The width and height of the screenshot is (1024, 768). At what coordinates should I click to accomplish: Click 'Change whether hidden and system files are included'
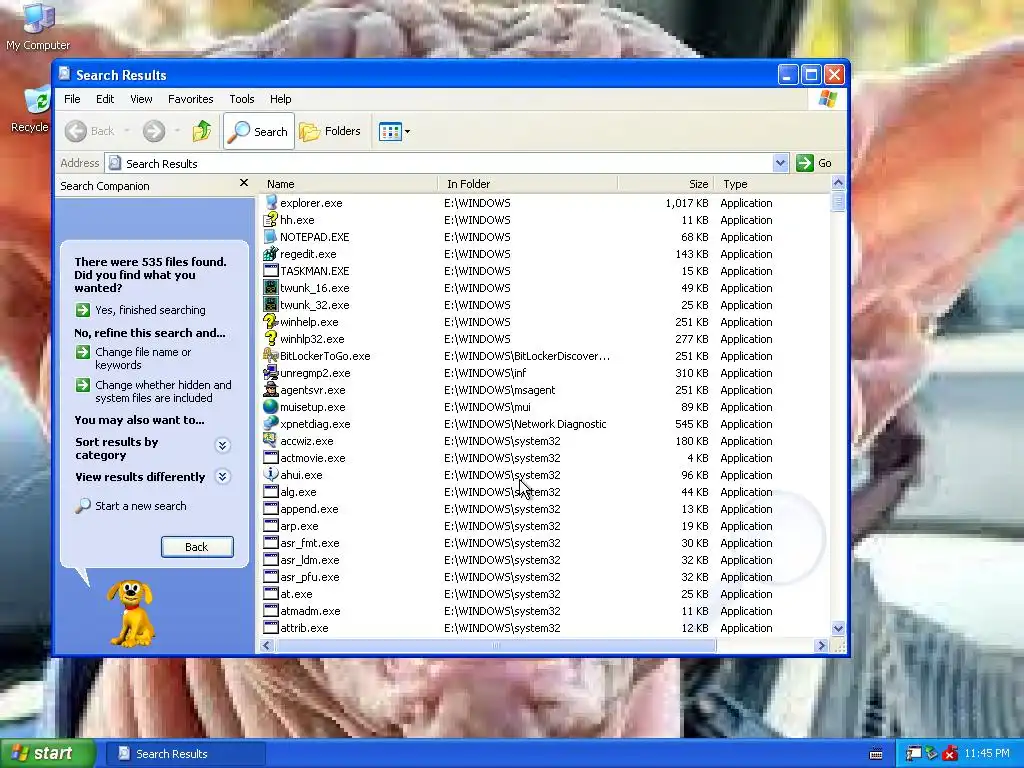(x=153, y=392)
